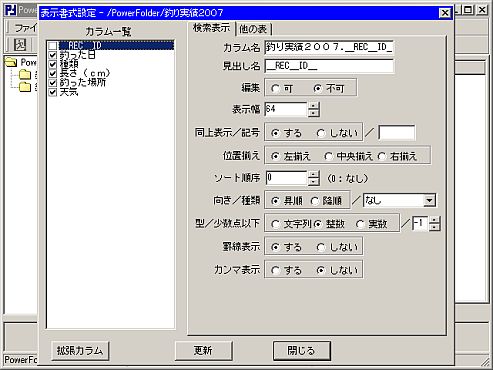Select する for 同上表示
Image resolution: width=493 pixels, height=370 pixels.
point(275,133)
